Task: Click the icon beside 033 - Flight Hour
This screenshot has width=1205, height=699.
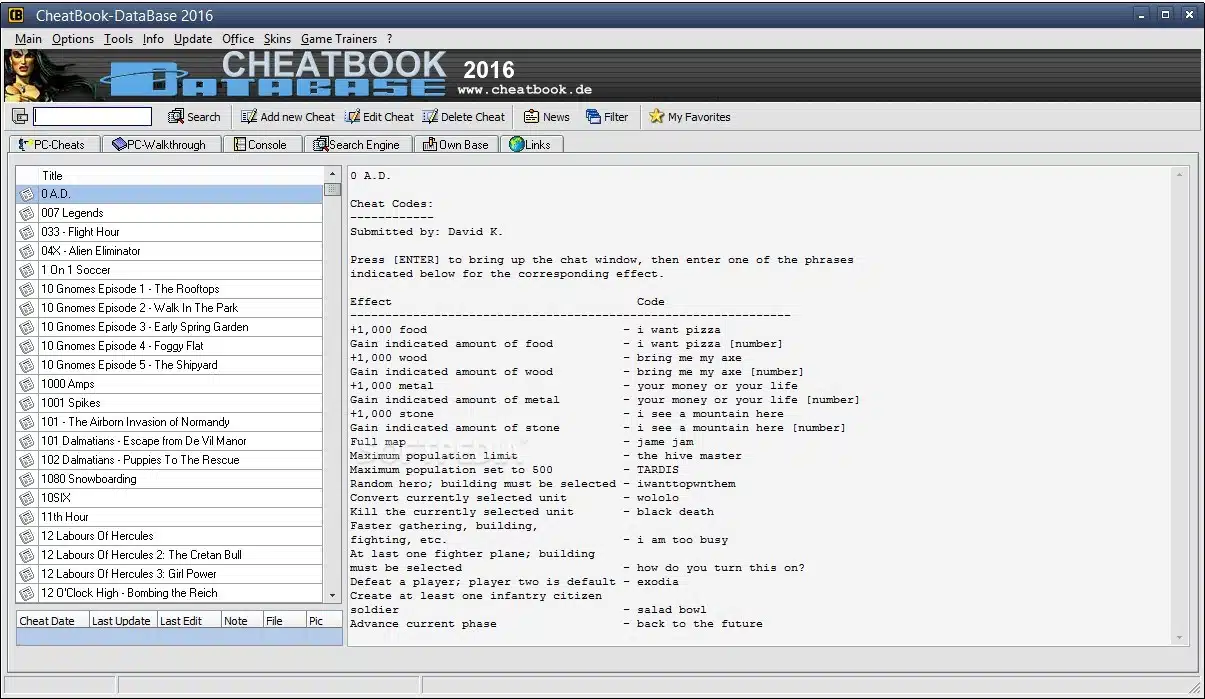Action: tap(27, 232)
